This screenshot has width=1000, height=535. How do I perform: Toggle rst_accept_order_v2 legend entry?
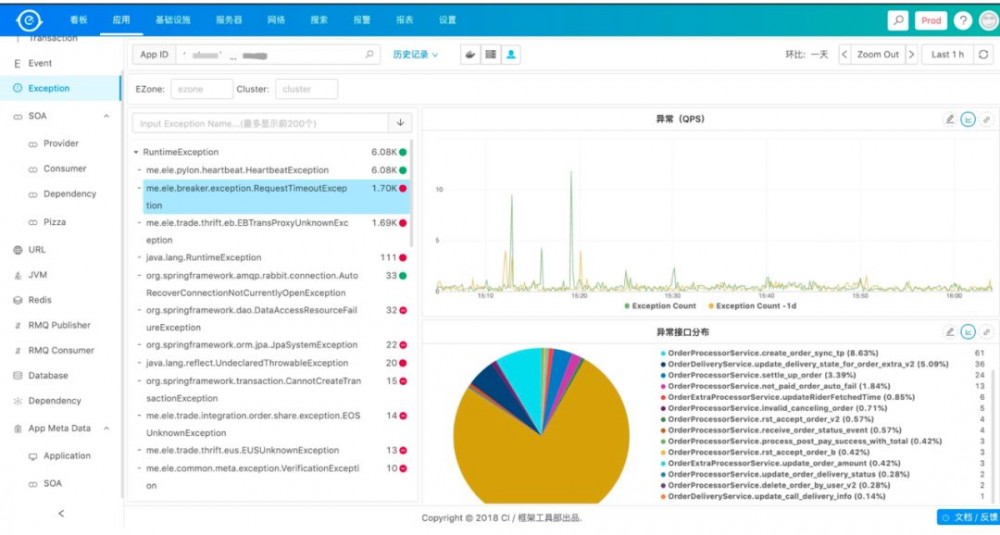pos(767,419)
